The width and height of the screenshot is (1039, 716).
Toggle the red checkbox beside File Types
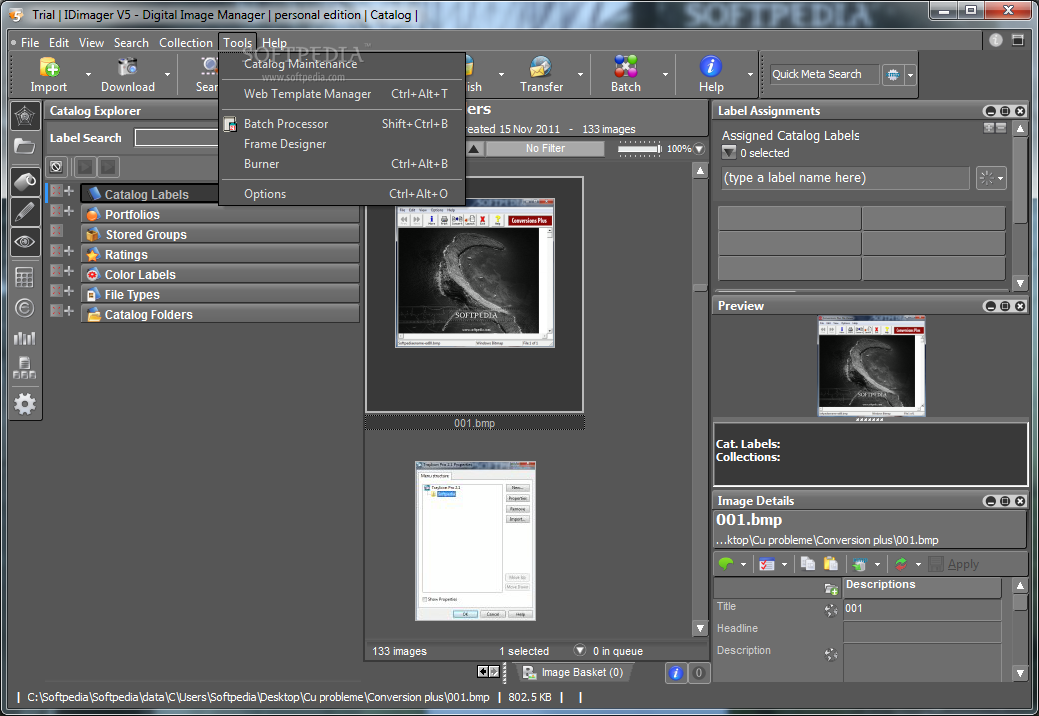pos(56,290)
